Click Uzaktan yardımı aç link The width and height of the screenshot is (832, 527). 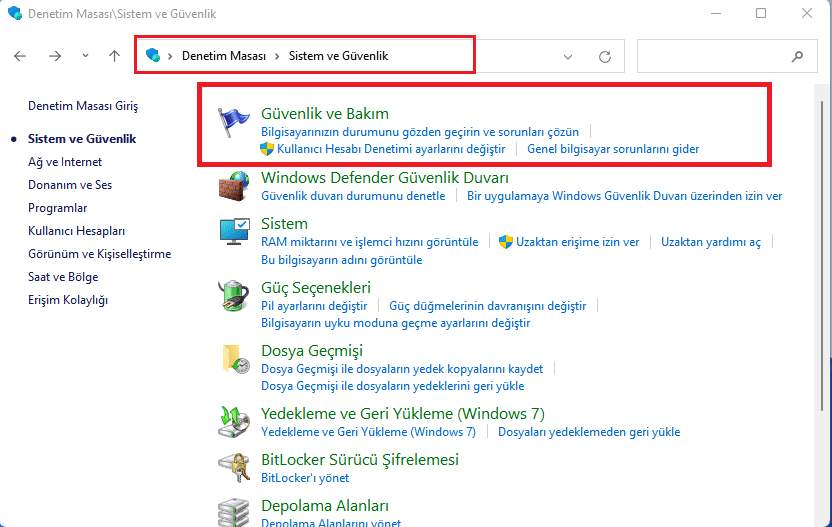(x=710, y=242)
